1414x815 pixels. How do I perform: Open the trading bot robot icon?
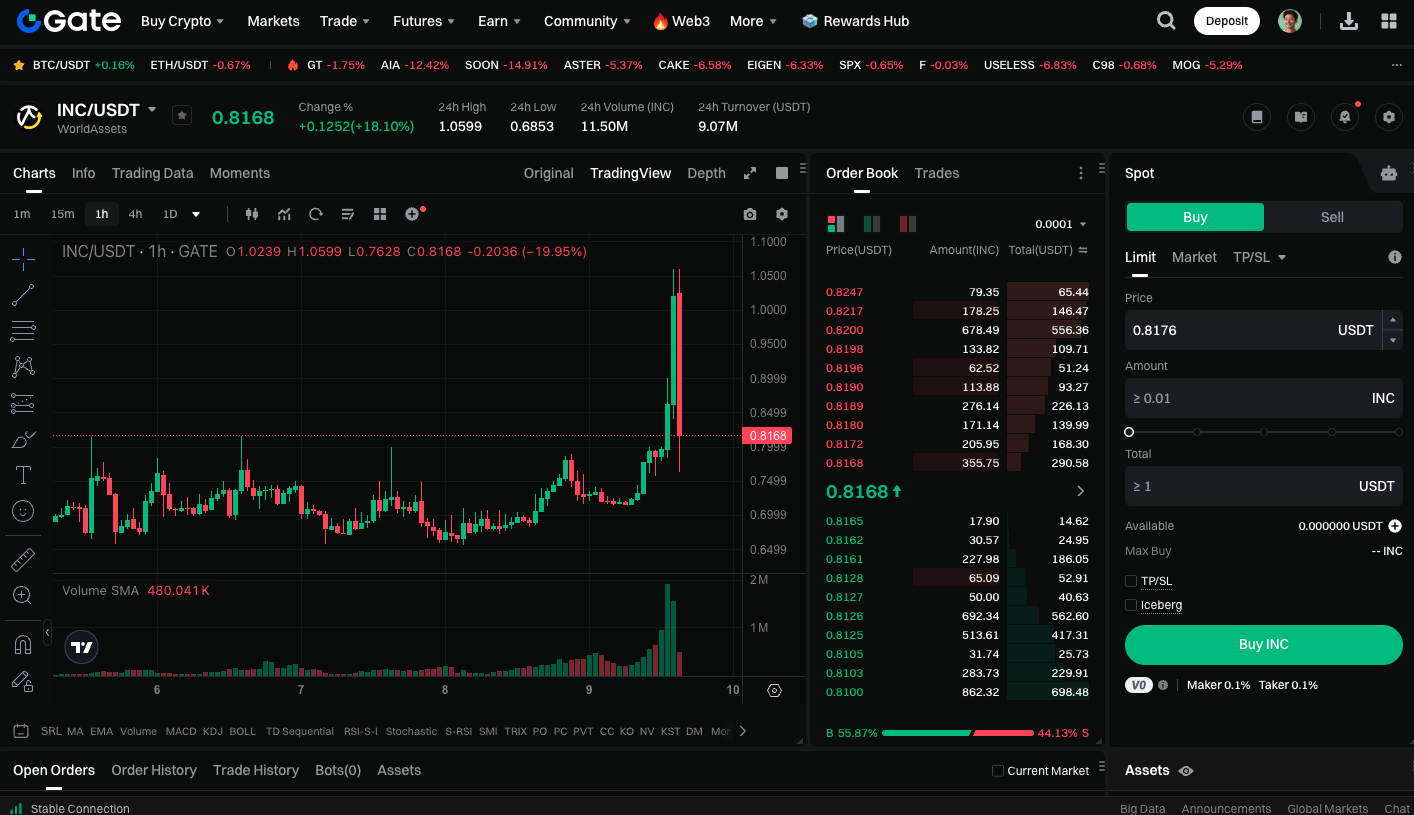(1389, 173)
